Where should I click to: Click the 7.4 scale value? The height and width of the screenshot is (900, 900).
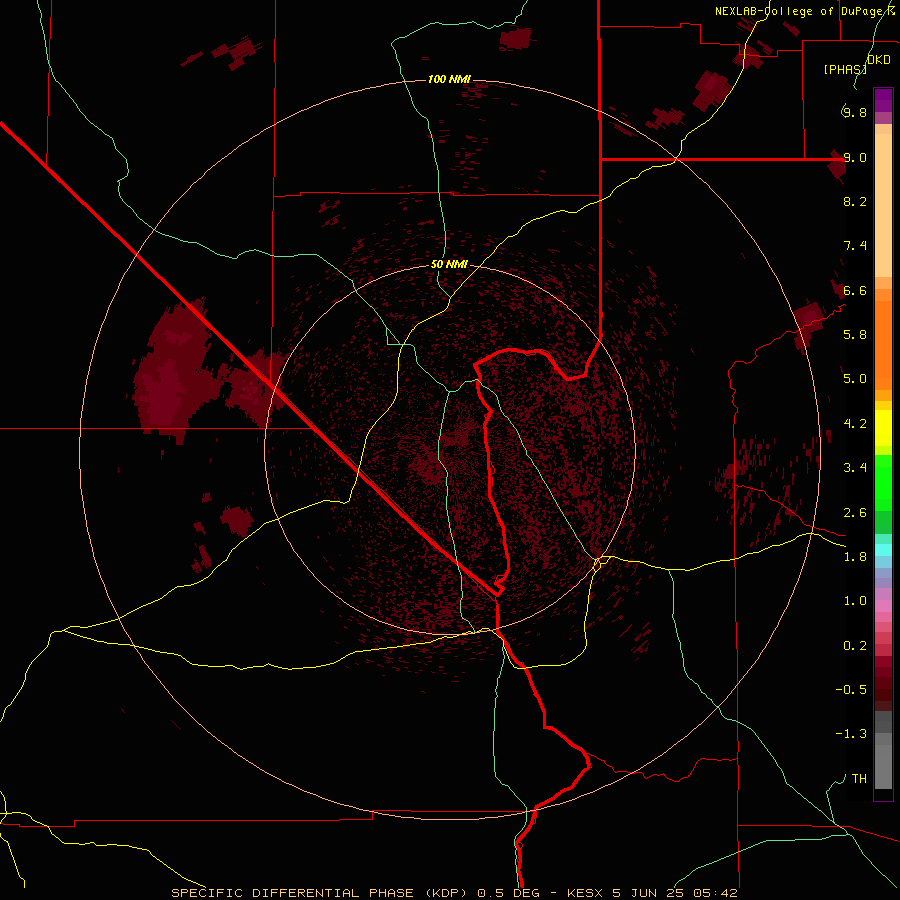point(855,246)
